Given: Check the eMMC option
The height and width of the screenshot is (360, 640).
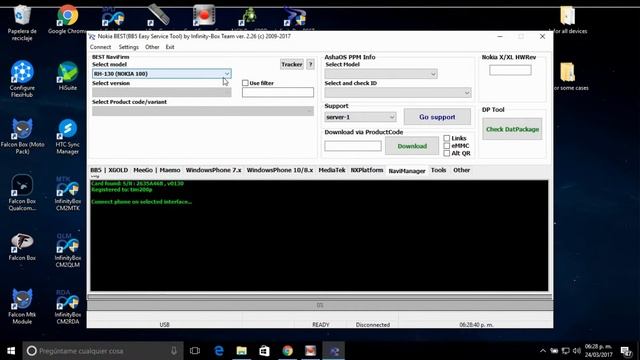Looking at the screenshot, I should (x=447, y=146).
